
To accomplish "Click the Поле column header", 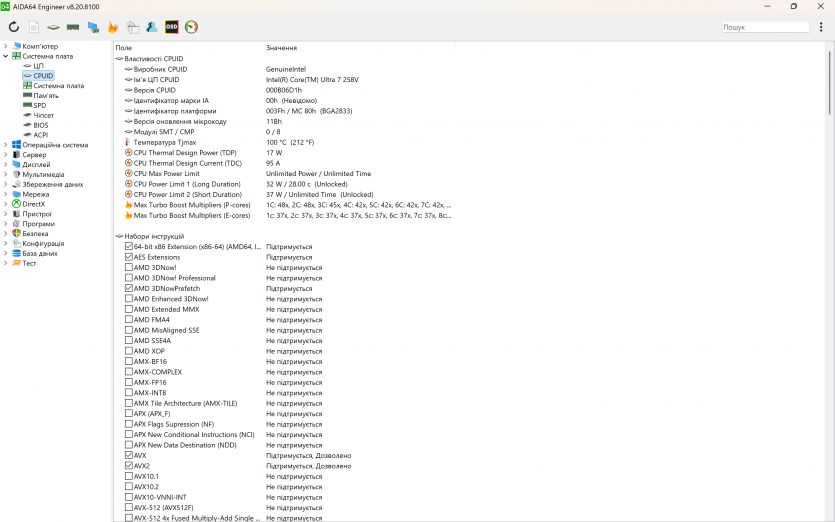I will [124, 47].
